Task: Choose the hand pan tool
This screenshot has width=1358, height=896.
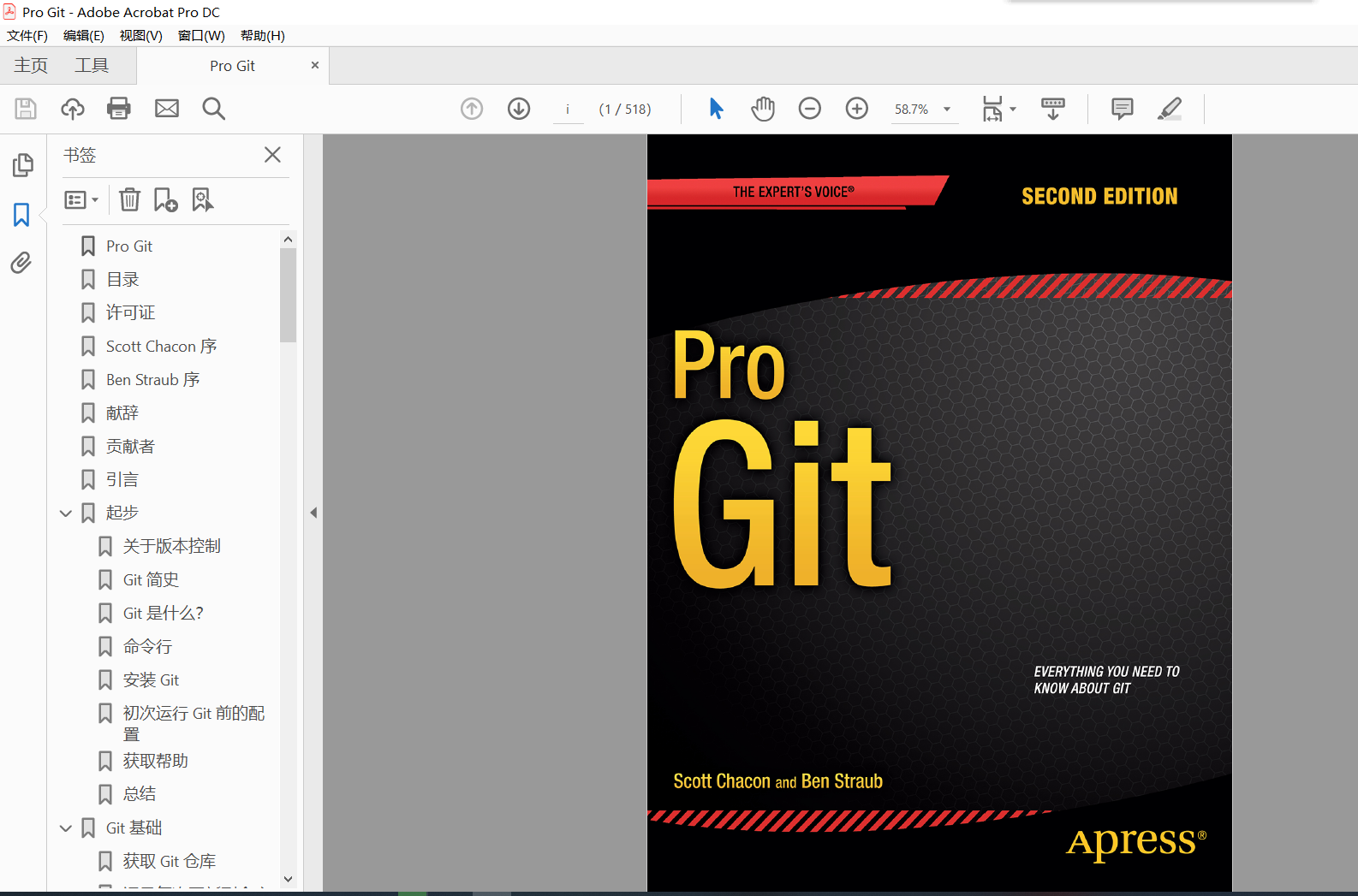Action: [x=763, y=109]
